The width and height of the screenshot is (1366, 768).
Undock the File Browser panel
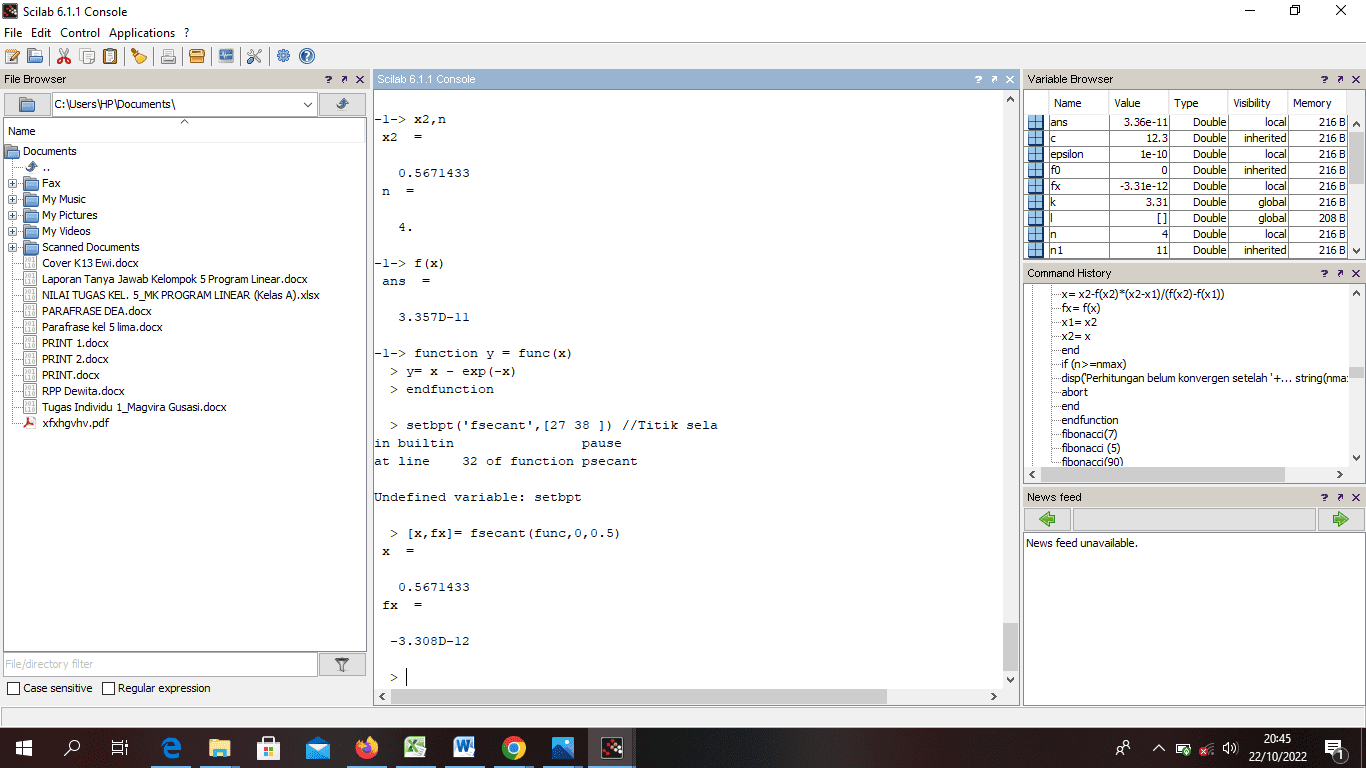pos(344,79)
